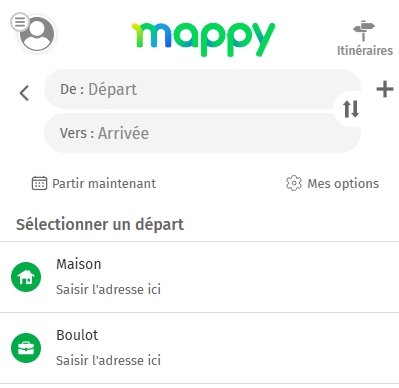Viewport: 399px width, 388px height.
Task: Go back using the left chevron arrow
Action: 24,93
